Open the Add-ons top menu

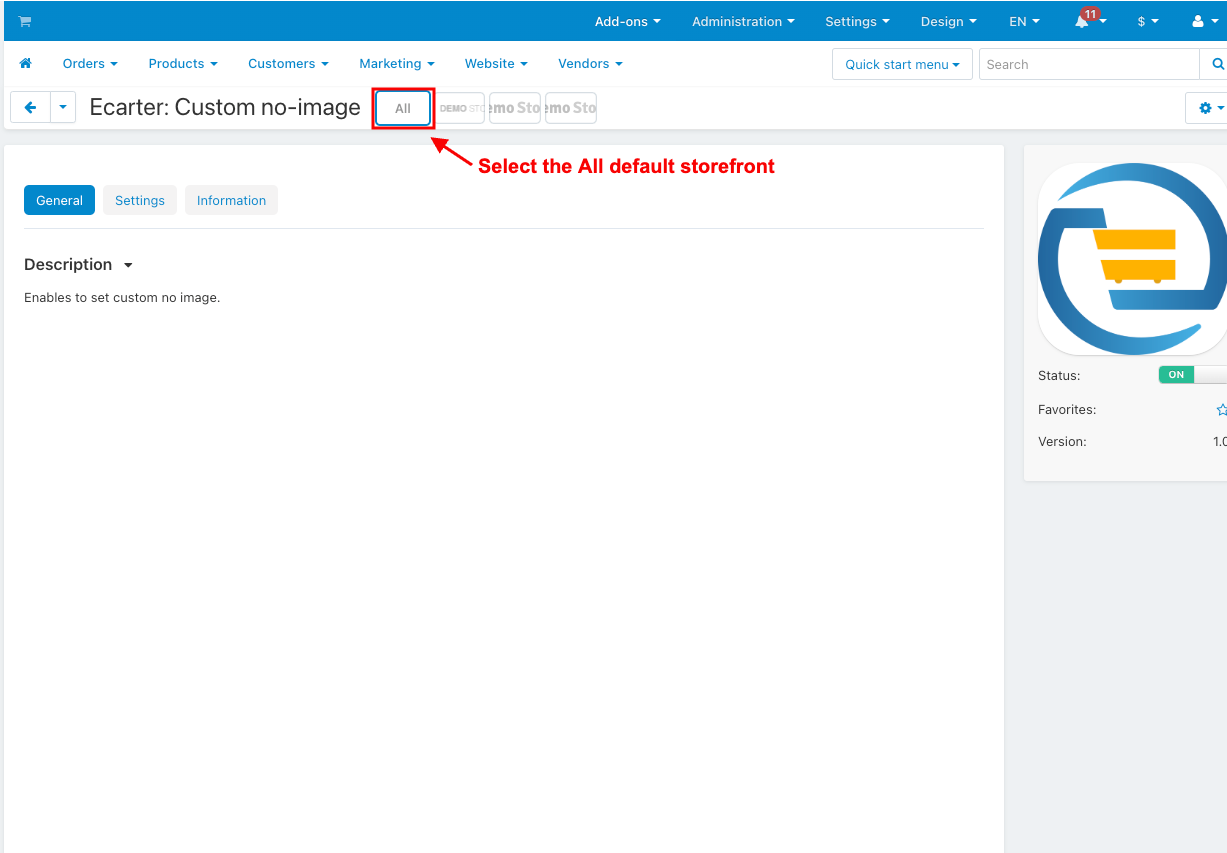pyautogui.click(x=627, y=21)
